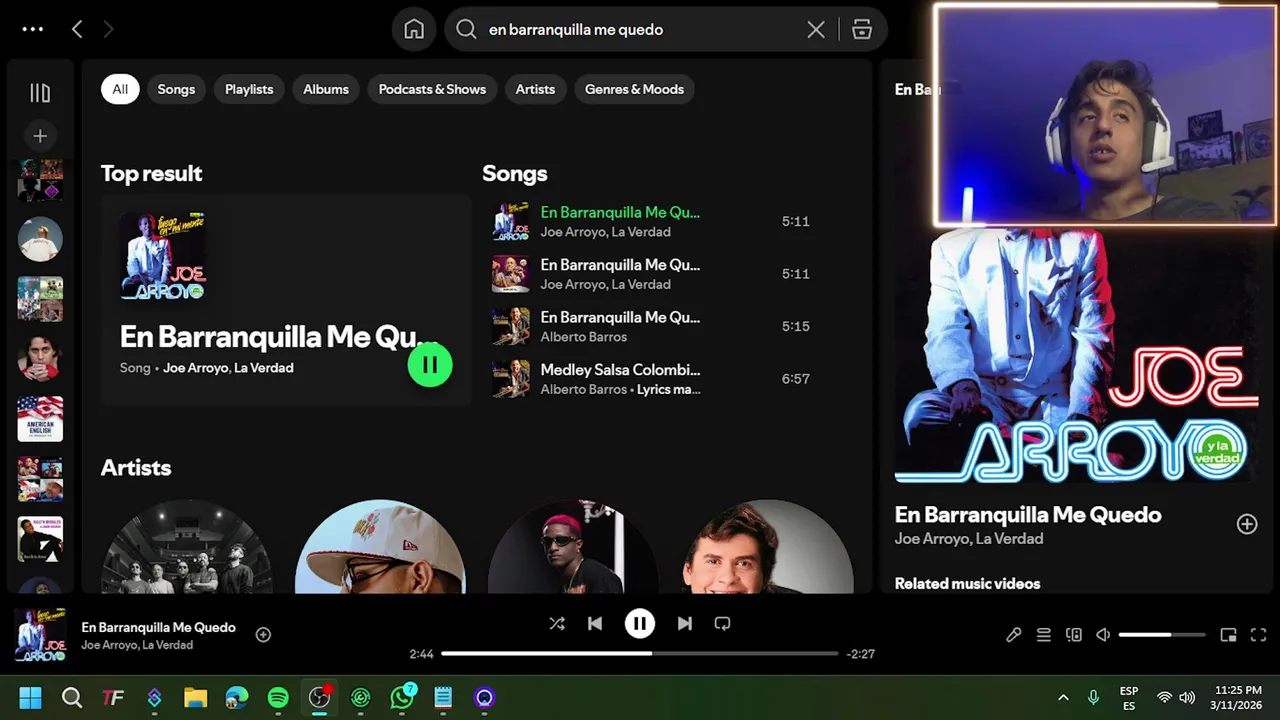Open the play queue
The width and height of the screenshot is (1280, 720).
point(1043,635)
